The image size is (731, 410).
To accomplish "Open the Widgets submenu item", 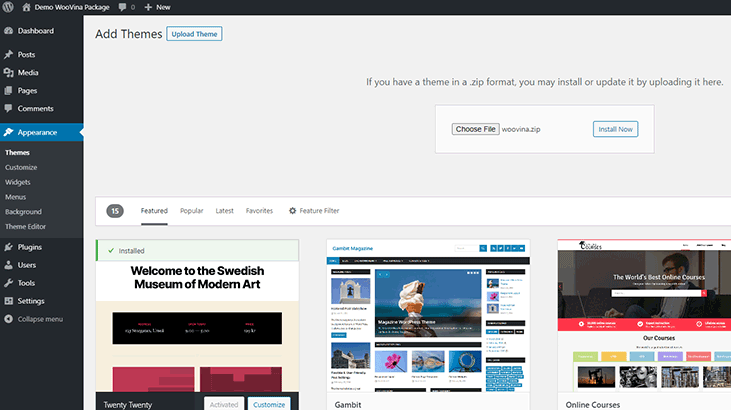I will coord(18,182).
